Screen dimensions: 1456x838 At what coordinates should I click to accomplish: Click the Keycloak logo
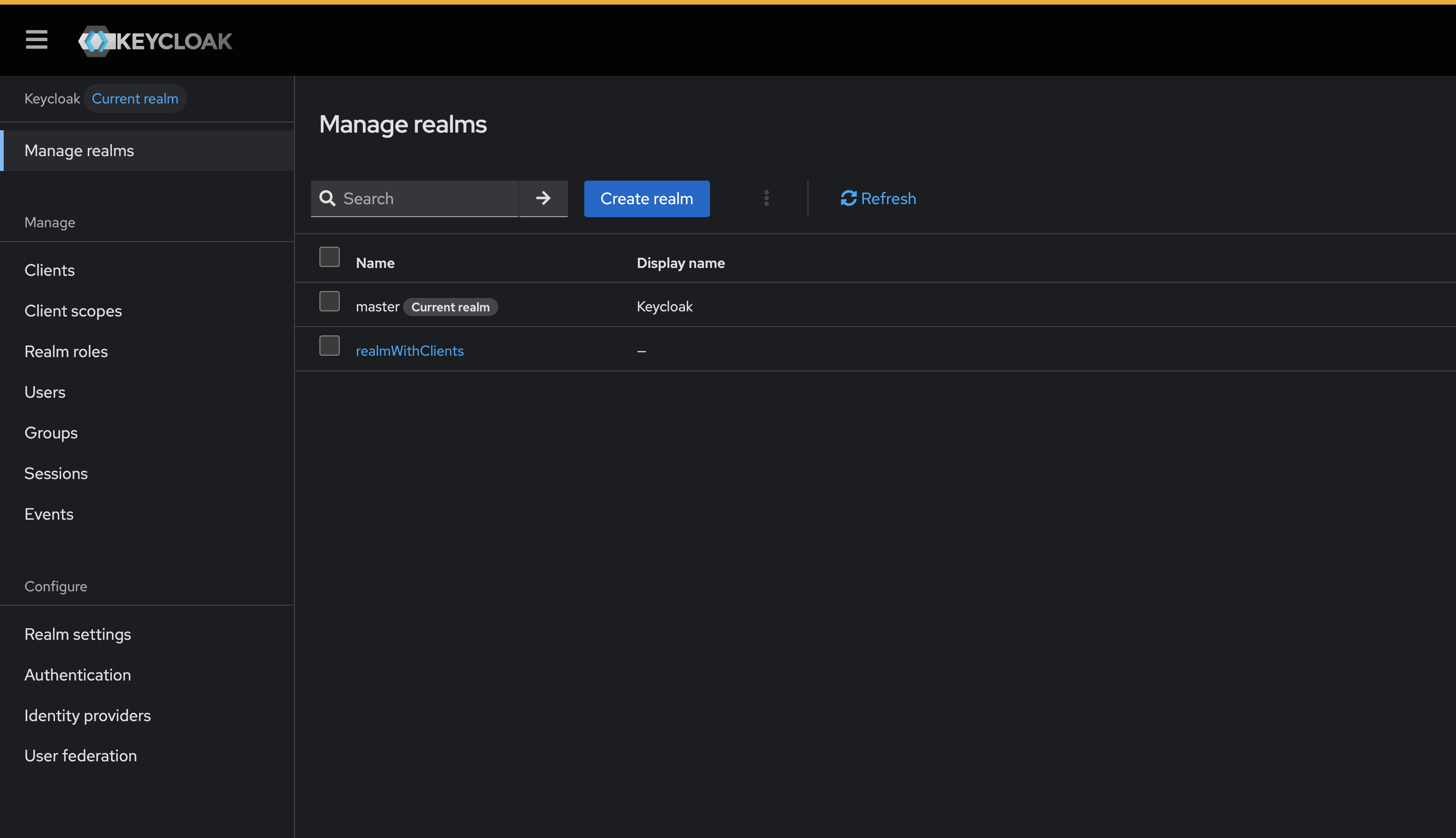155,41
